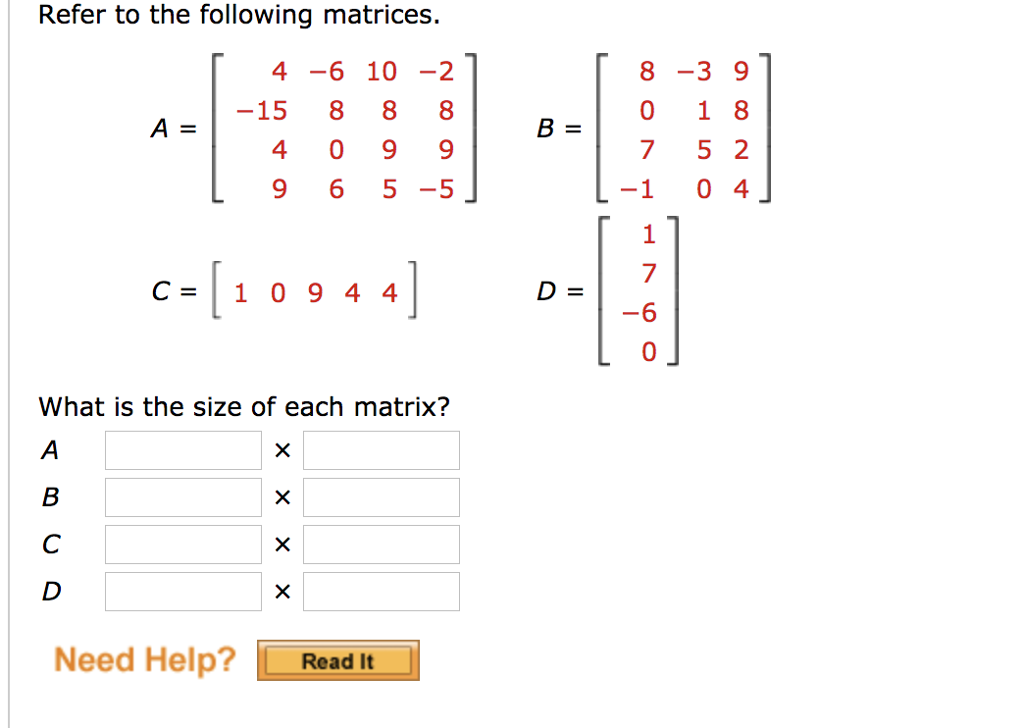Click the multiplication sign in row A
This screenshot has height=728, width=1024.
tap(282, 450)
